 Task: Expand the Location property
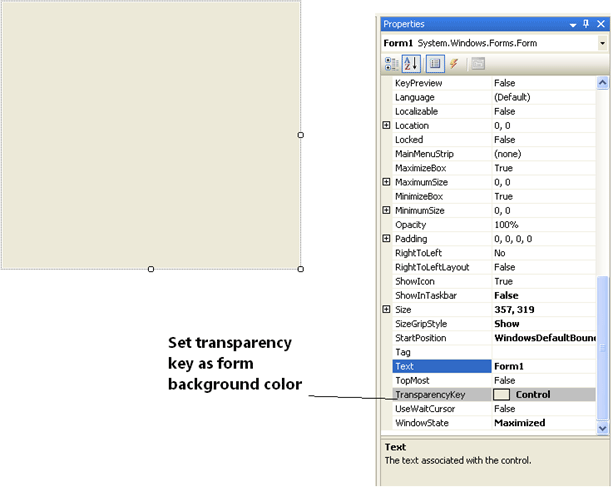click(386, 126)
